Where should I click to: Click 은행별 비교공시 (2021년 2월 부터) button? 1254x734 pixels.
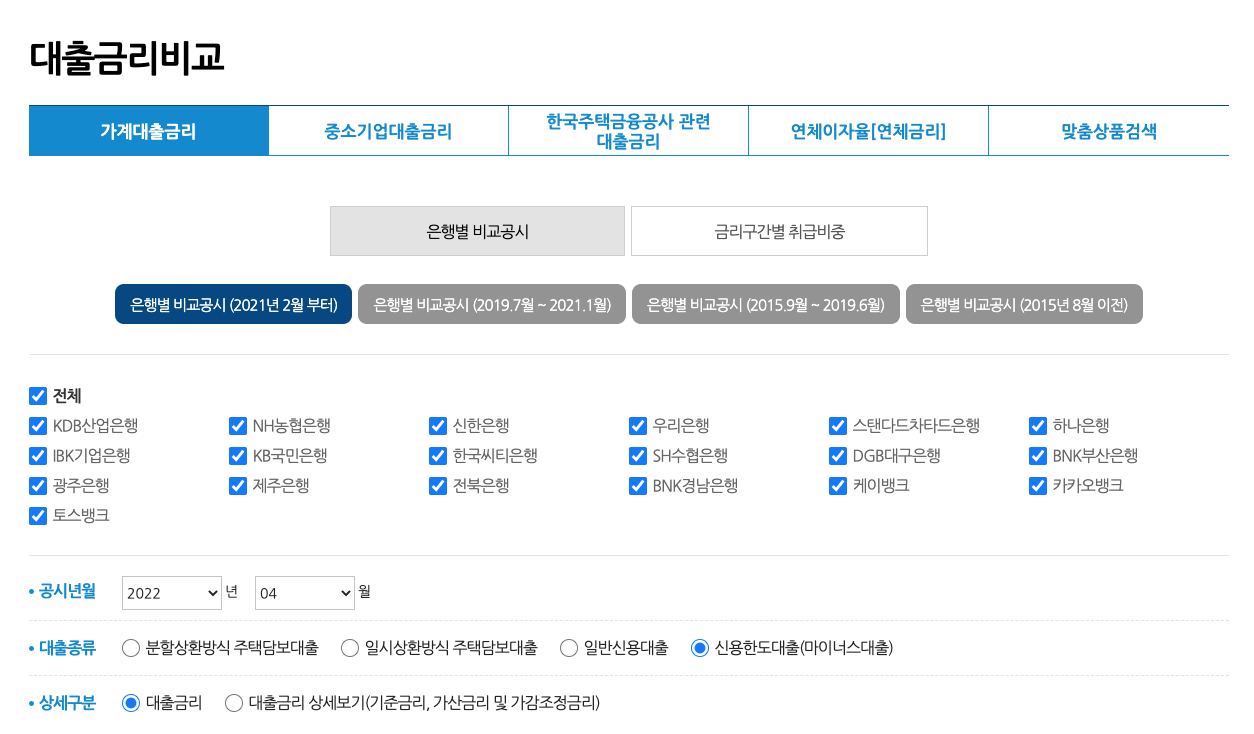click(x=233, y=304)
